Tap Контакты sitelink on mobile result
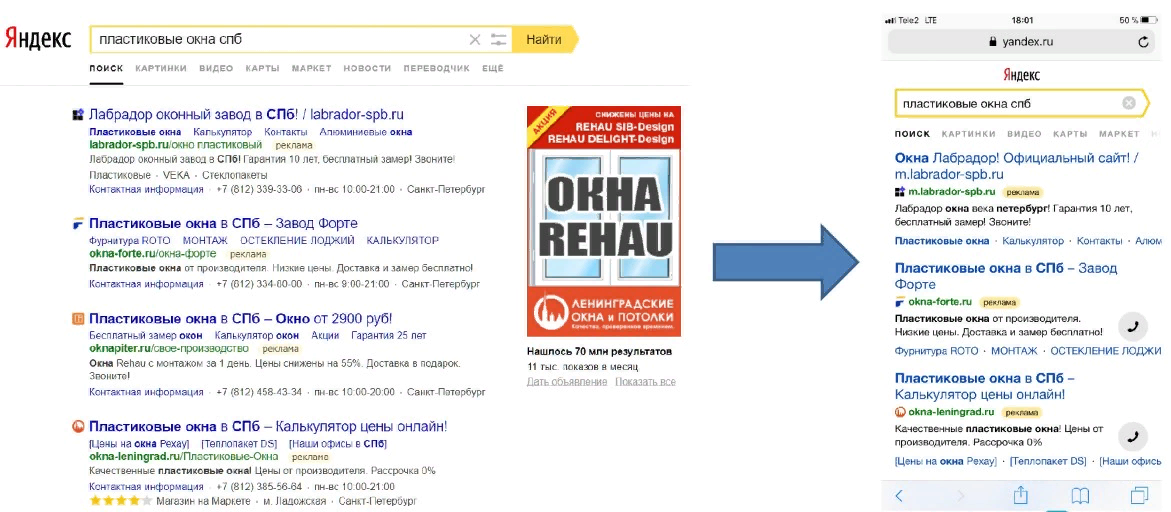The image size is (1171, 512). coord(1099,241)
